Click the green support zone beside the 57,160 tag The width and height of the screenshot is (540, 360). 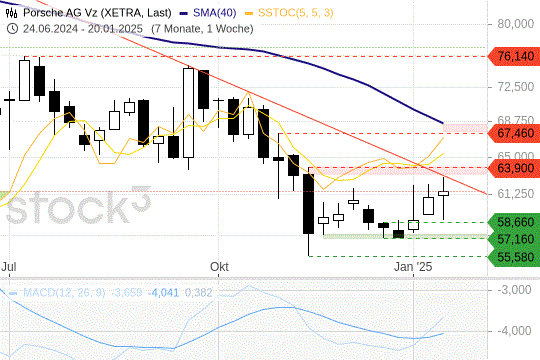tap(405, 236)
